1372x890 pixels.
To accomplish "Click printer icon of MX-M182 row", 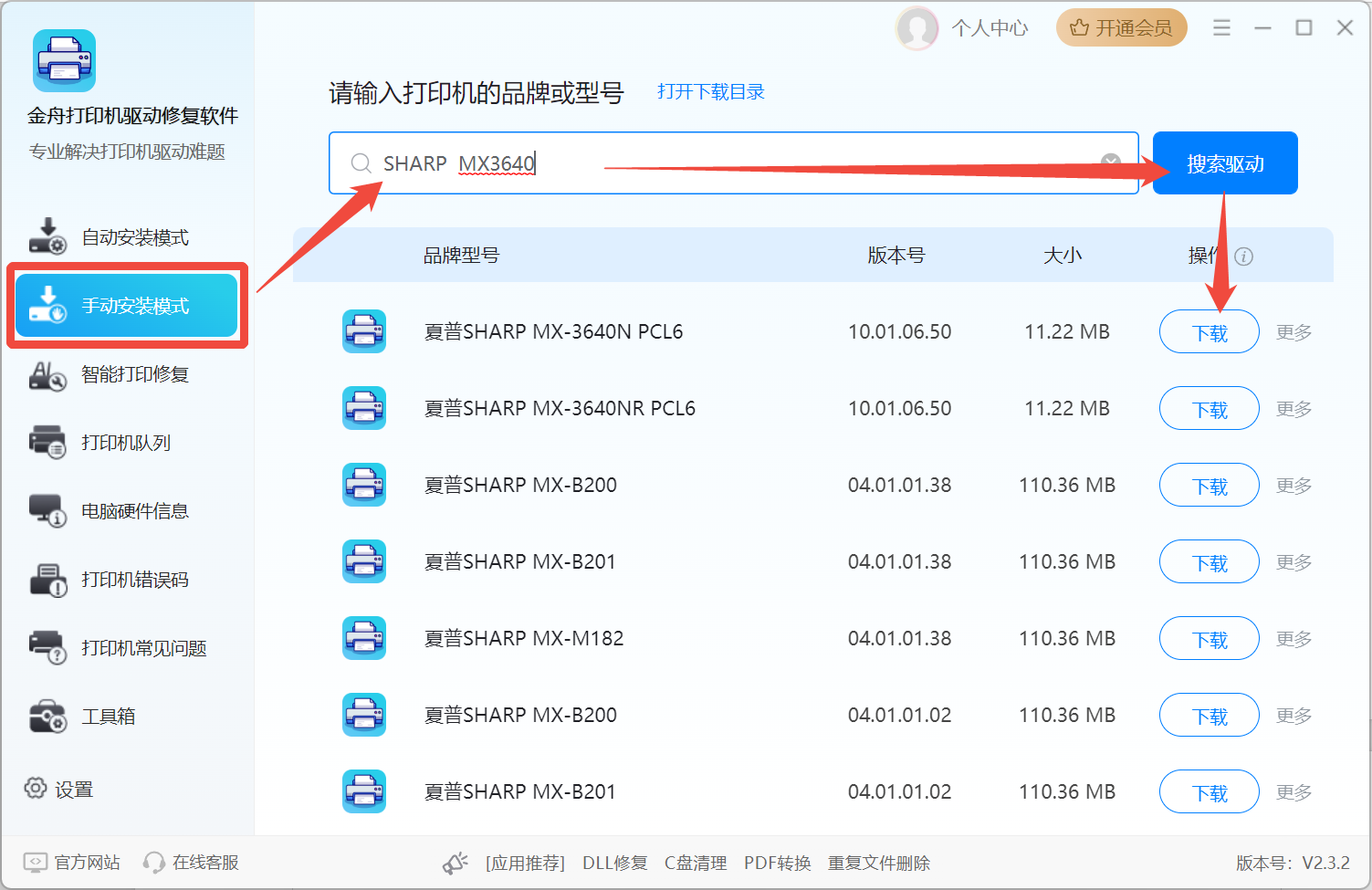I will pos(364,638).
